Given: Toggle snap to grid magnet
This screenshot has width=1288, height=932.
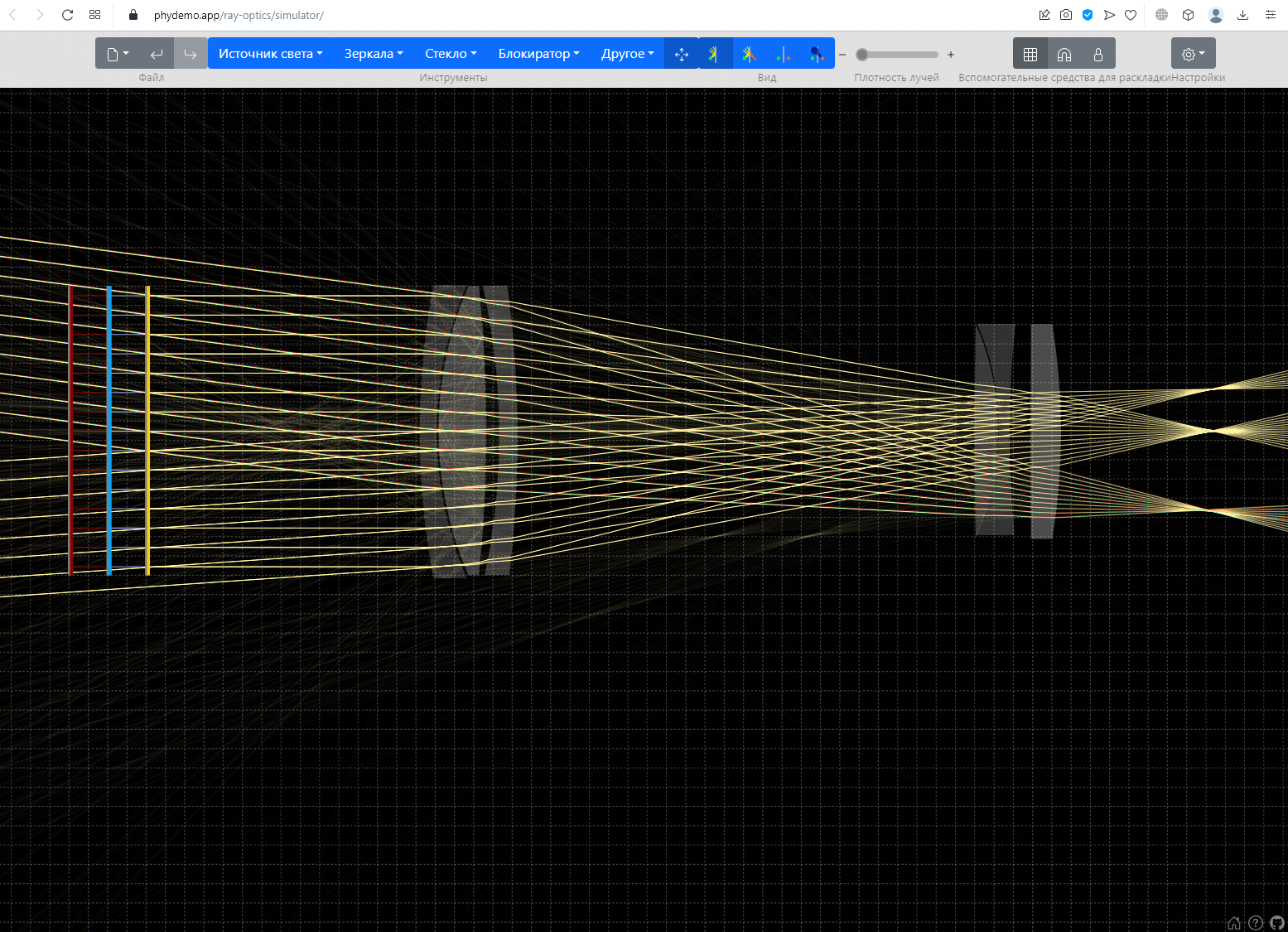Looking at the screenshot, I should (1064, 54).
